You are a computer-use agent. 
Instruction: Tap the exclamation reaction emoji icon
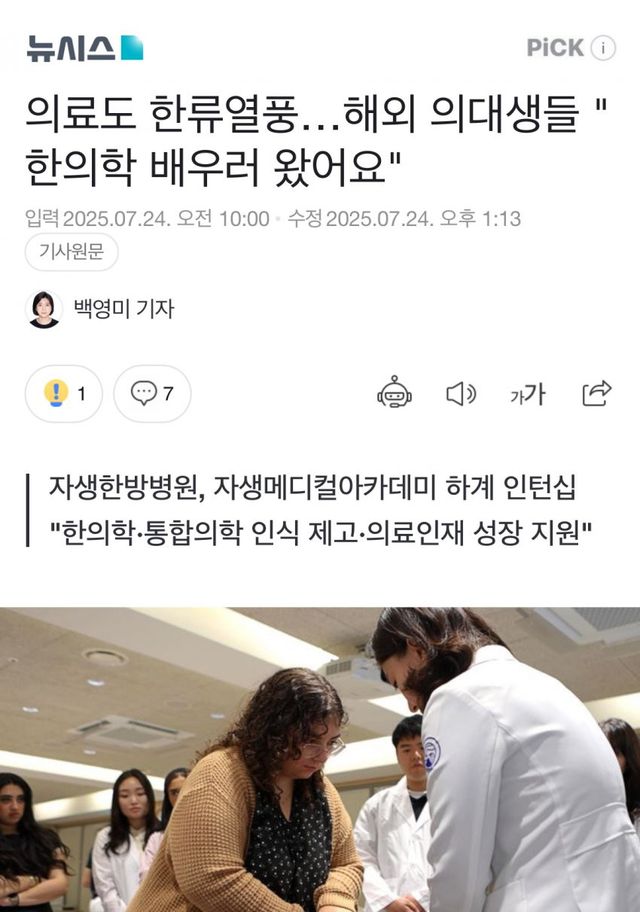tap(56, 393)
